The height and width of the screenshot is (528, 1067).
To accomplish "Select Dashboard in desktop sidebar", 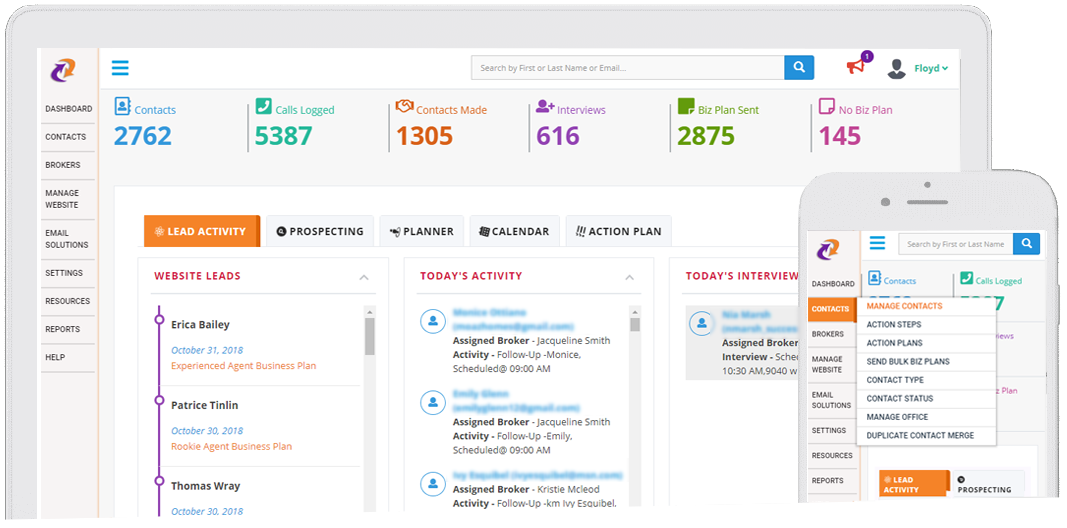I will [69, 109].
